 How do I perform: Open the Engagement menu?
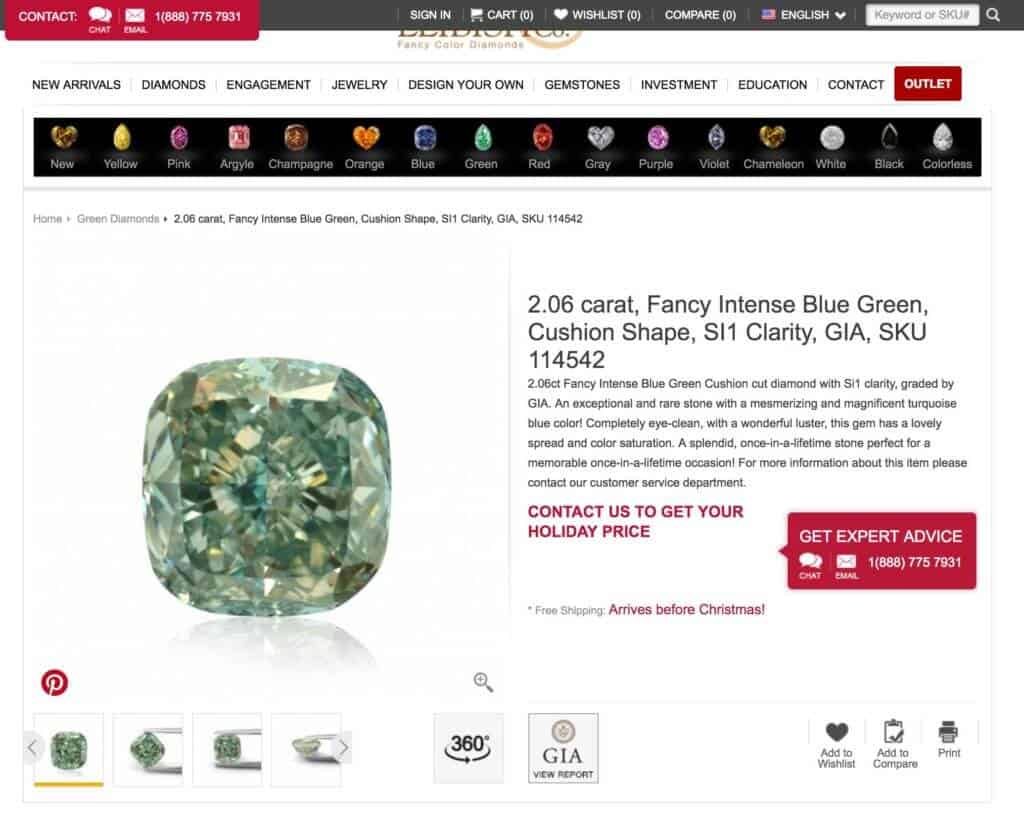tap(268, 85)
